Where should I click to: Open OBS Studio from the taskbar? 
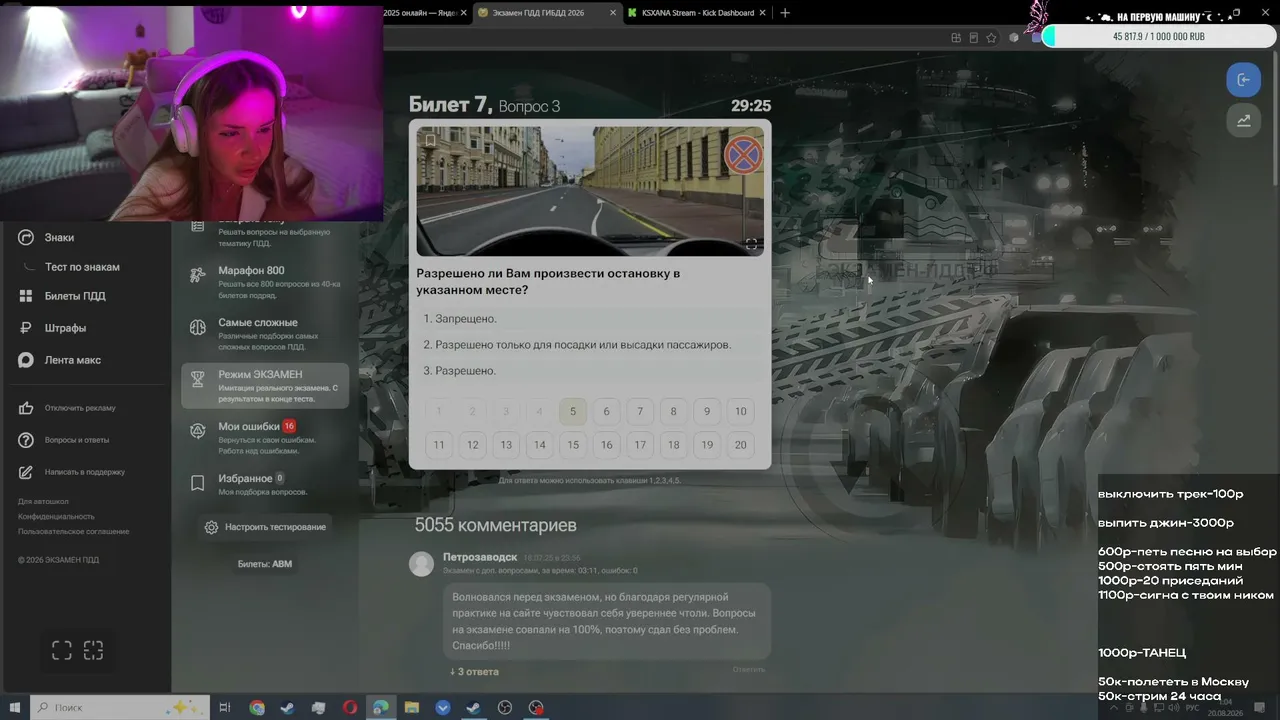pyautogui.click(x=505, y=707)
